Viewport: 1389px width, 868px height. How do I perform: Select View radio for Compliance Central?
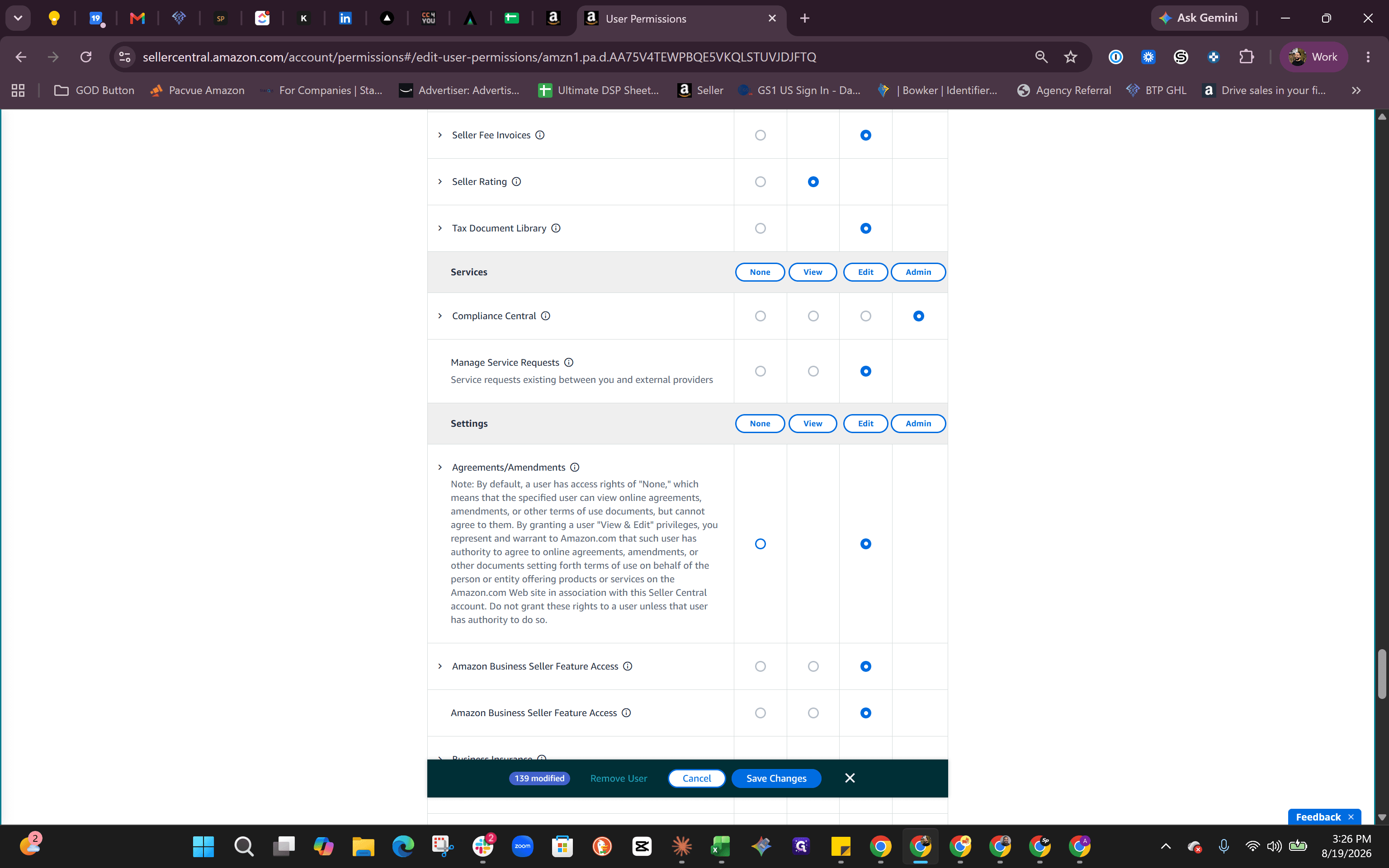pyautogui.click(x=813, y=316)
